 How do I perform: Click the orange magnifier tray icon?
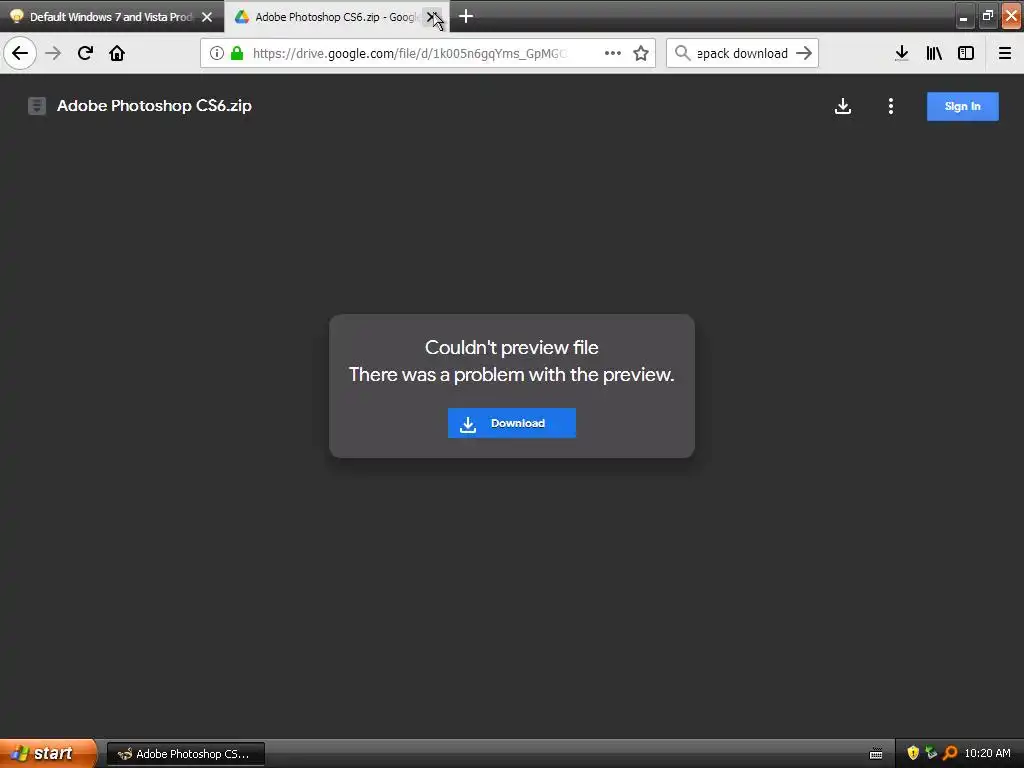950,753
